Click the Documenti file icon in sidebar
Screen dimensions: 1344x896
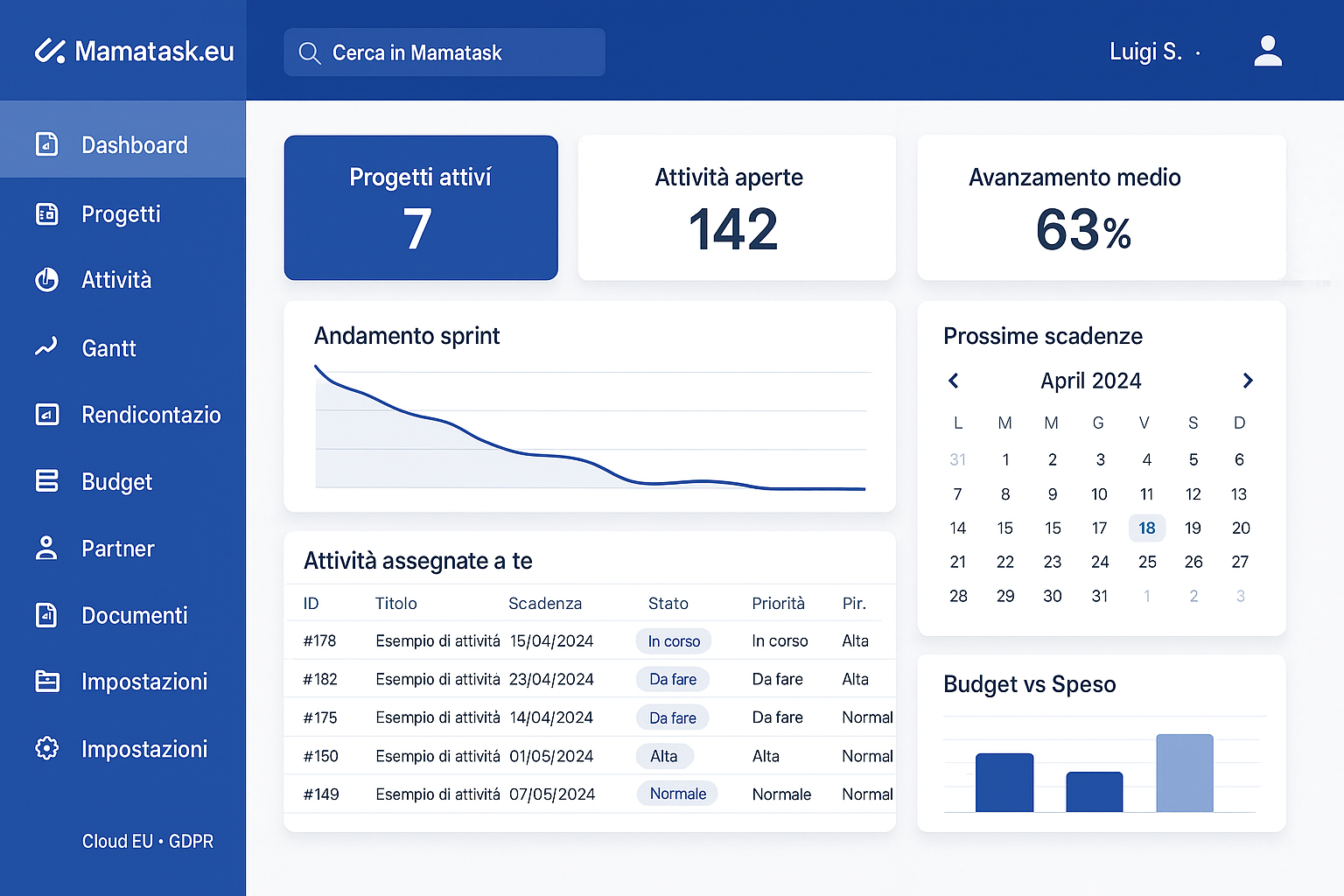46,615
